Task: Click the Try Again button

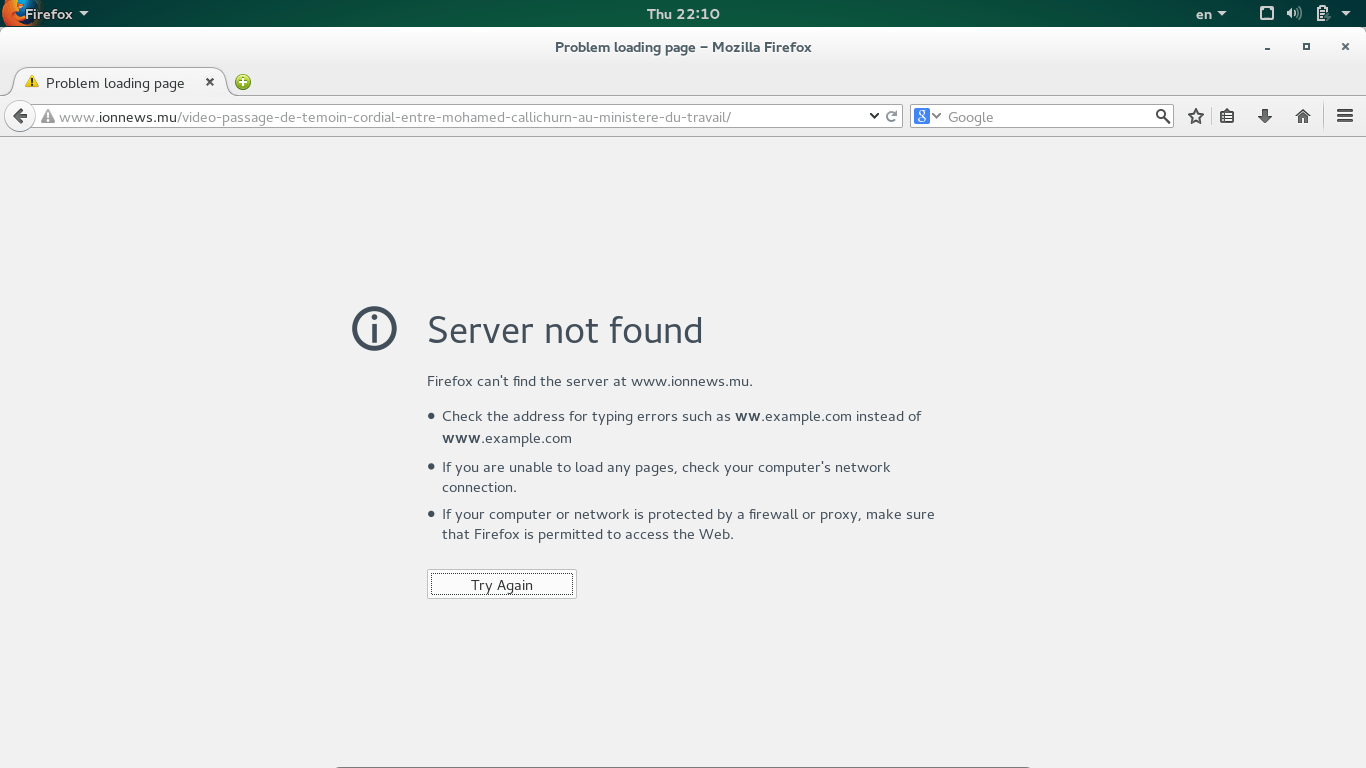Action: [x=502, y=585]
